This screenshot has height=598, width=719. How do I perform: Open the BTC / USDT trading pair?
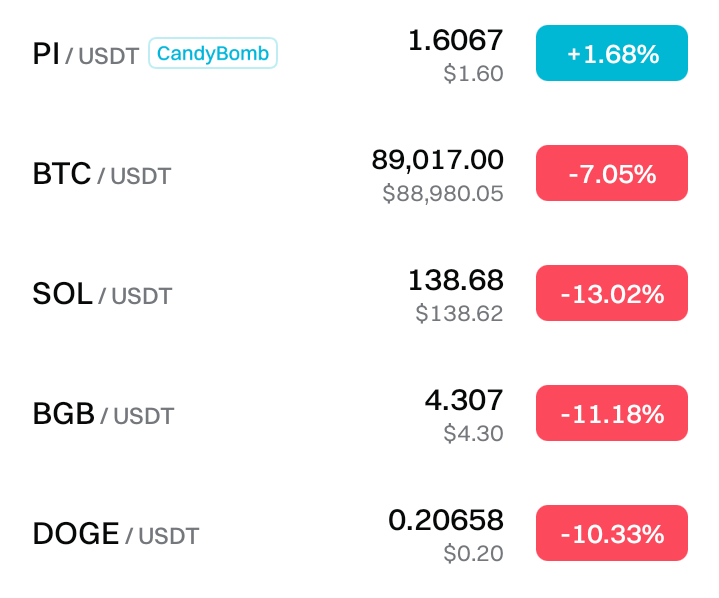pos(102,175)
